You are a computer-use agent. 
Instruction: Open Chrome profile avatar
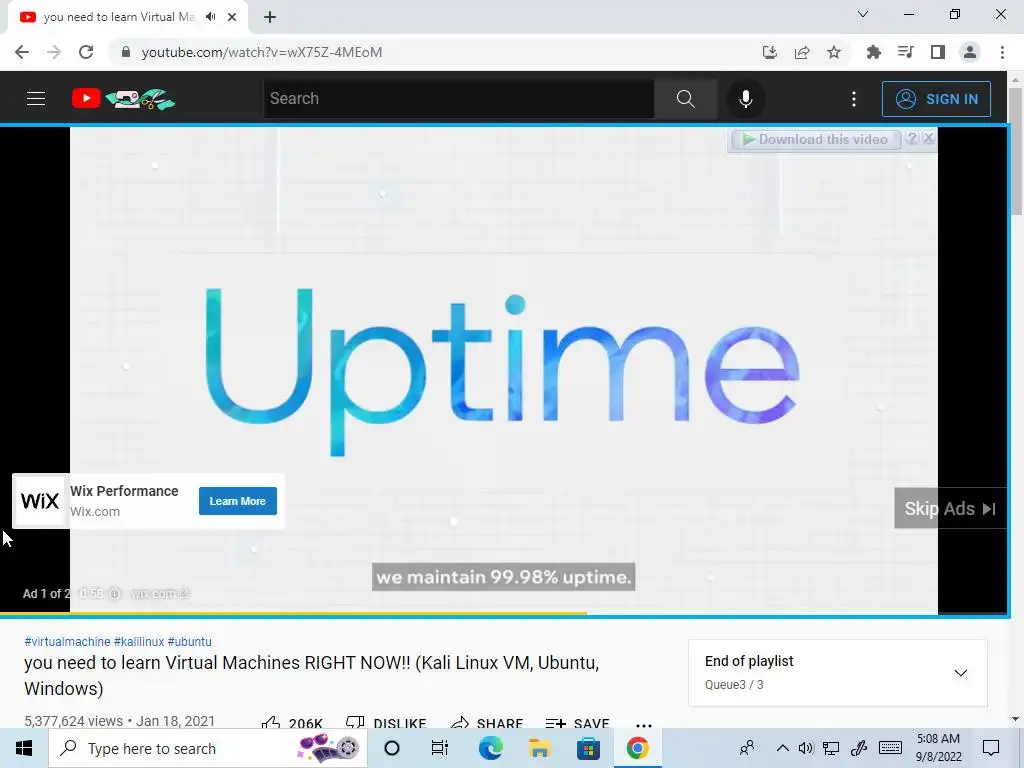[970, 52]
